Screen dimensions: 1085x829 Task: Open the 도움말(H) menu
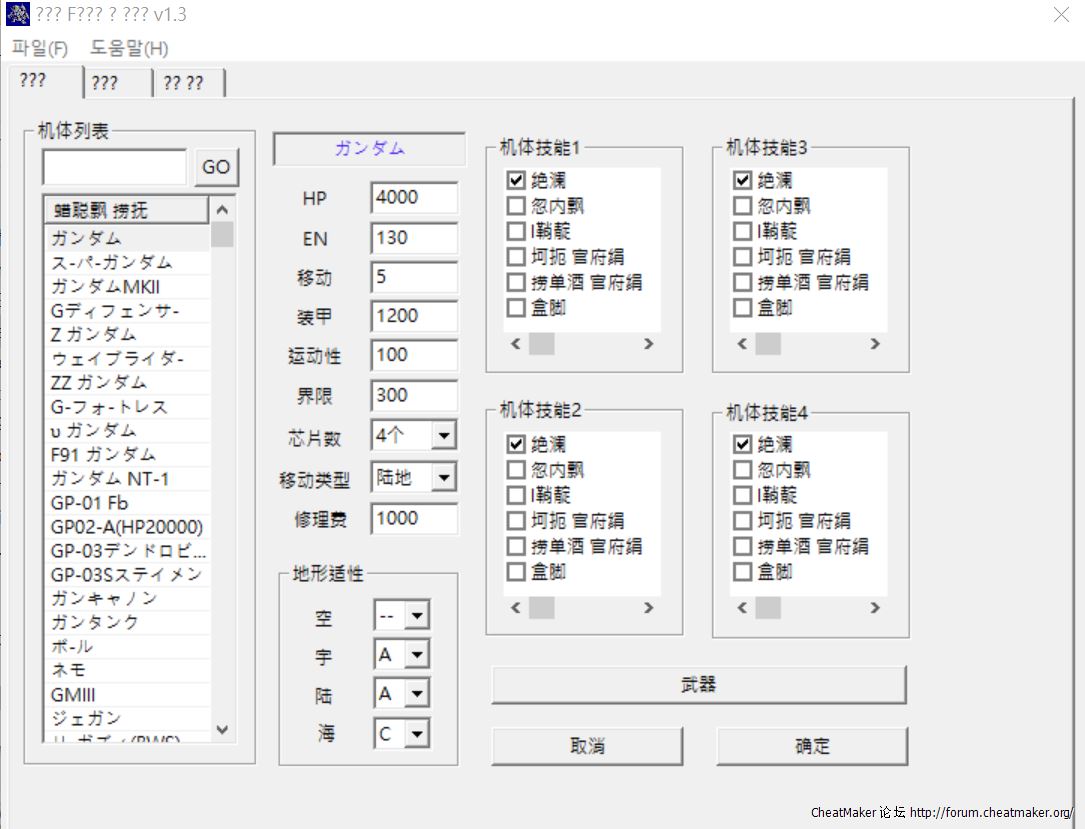pyautogui.click(x=129, y=48)
